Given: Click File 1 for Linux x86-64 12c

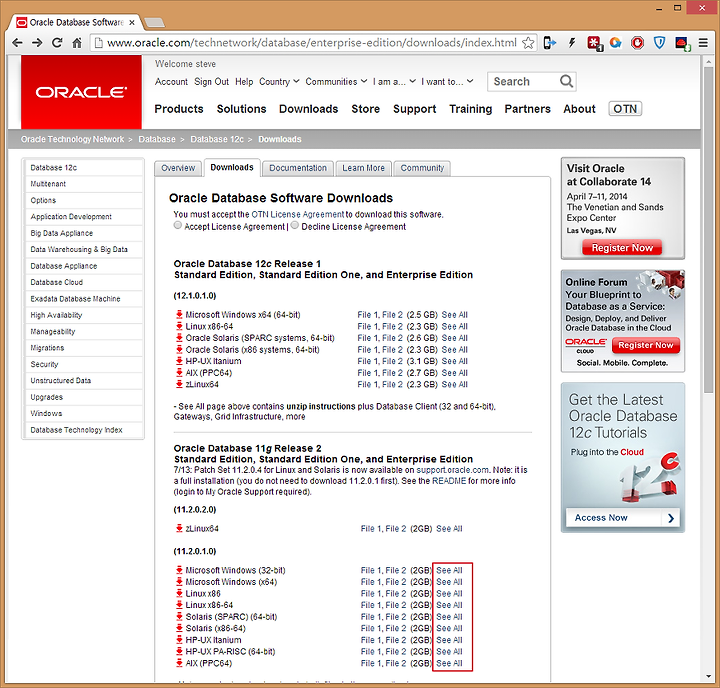Looking at the screenshot, I should coord(367,326).
